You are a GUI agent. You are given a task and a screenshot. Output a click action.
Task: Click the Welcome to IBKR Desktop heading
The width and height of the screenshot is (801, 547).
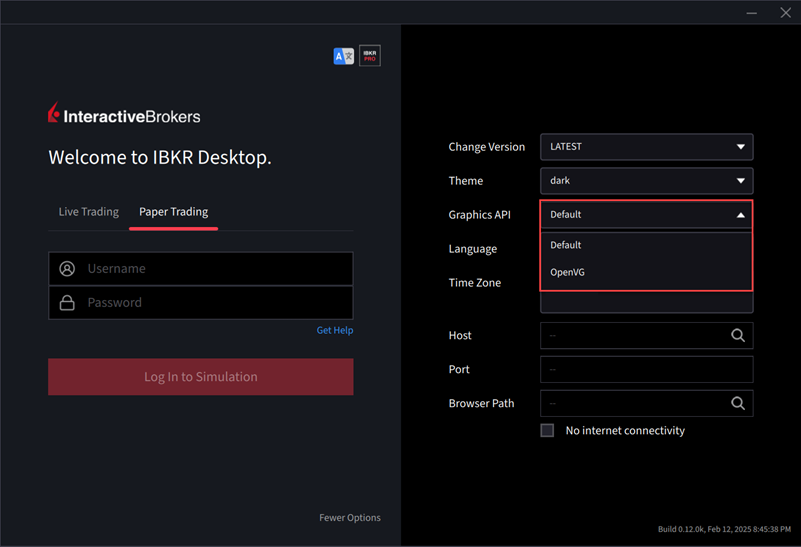tap(160, 157)
